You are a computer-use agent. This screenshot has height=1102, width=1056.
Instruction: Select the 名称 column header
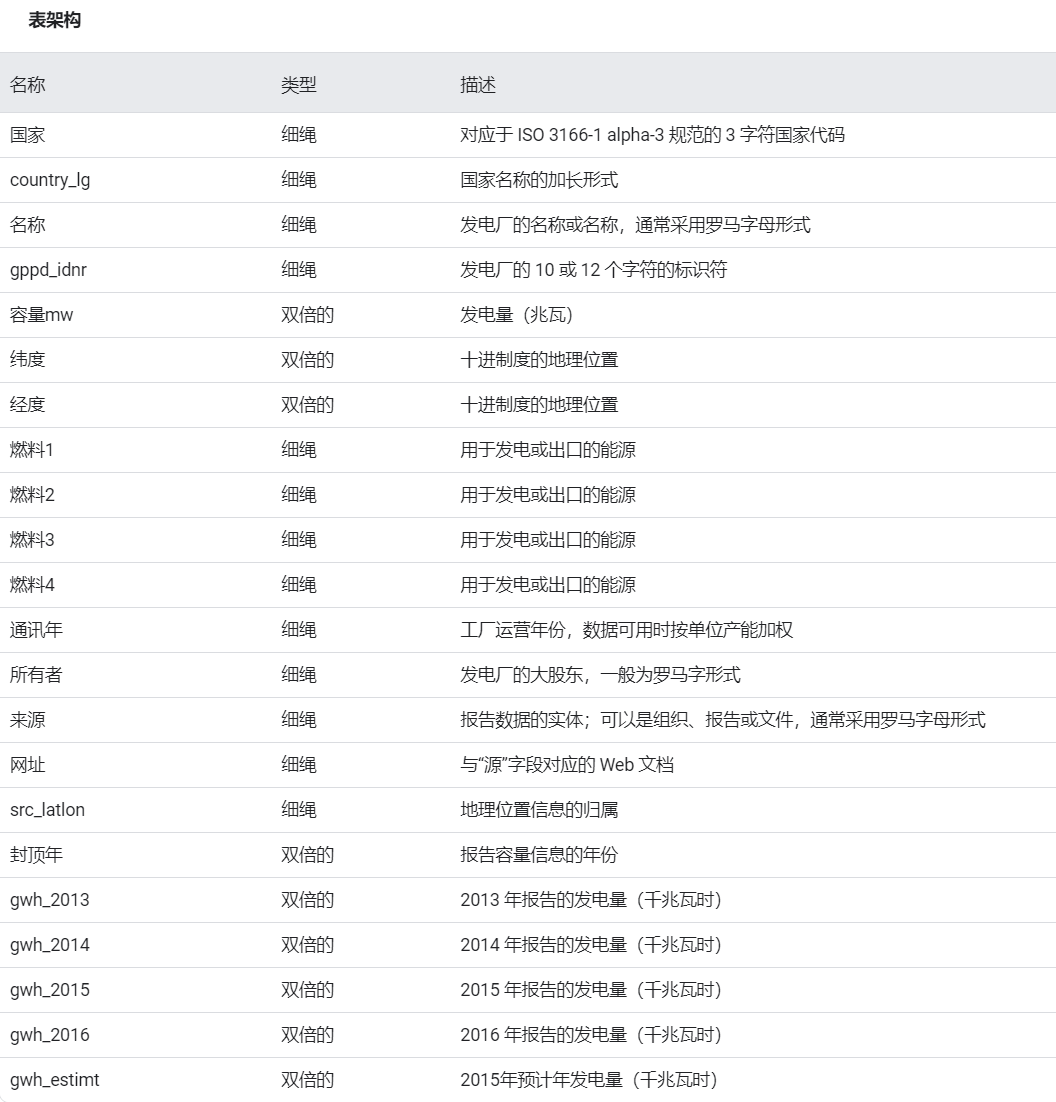pos(25,85)
